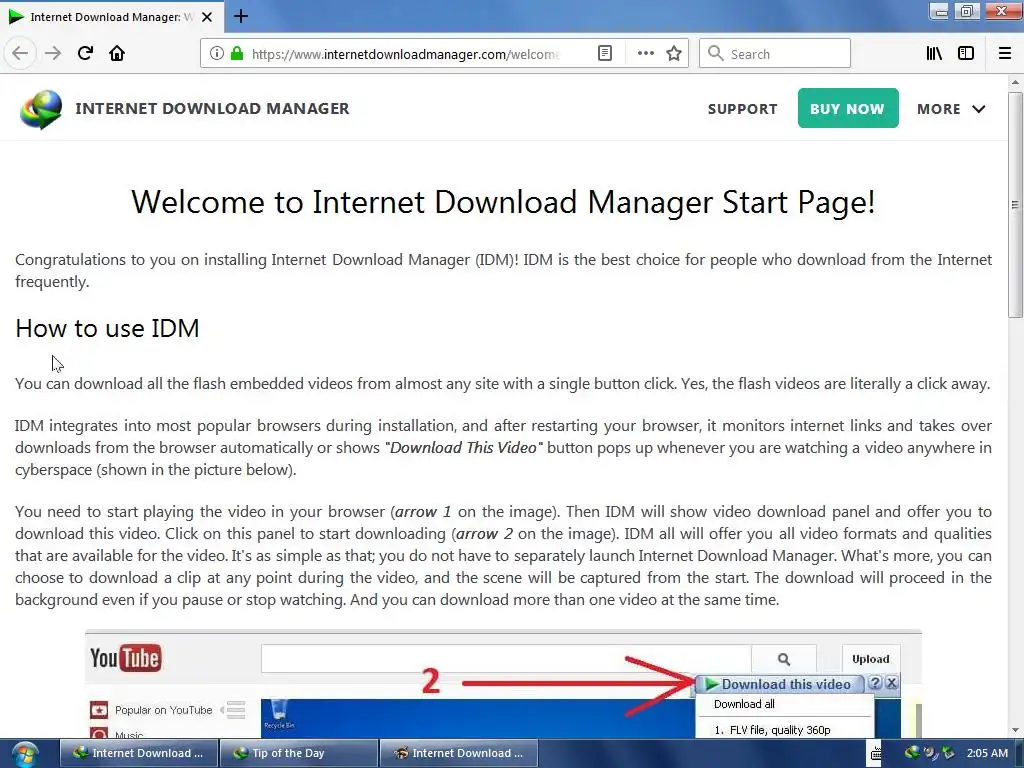1024x768 pixels.
Task: Open the Firefox hamburger menu
Action: [x=1005, y=53]
